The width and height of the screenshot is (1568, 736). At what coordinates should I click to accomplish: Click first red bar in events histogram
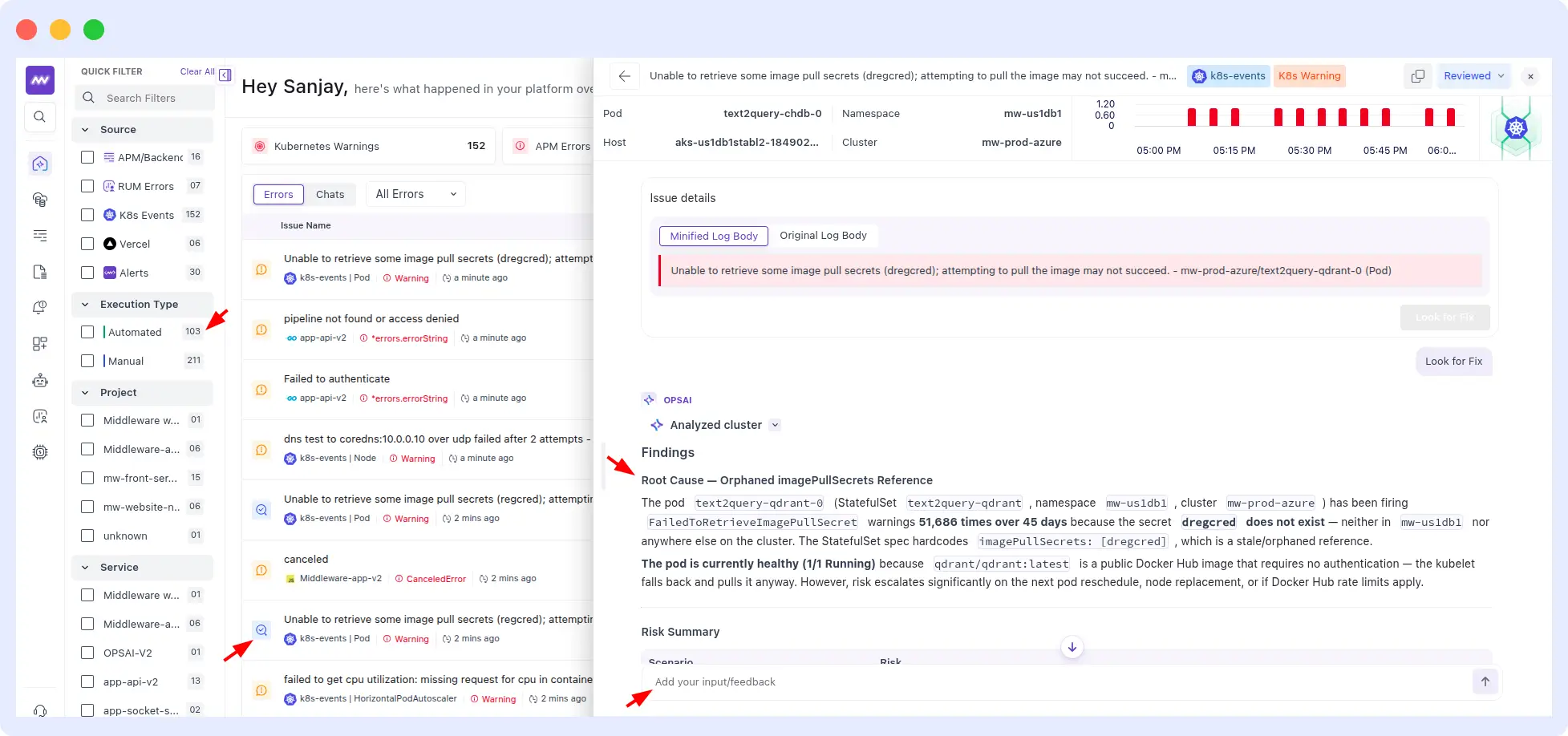[1192, 117]
